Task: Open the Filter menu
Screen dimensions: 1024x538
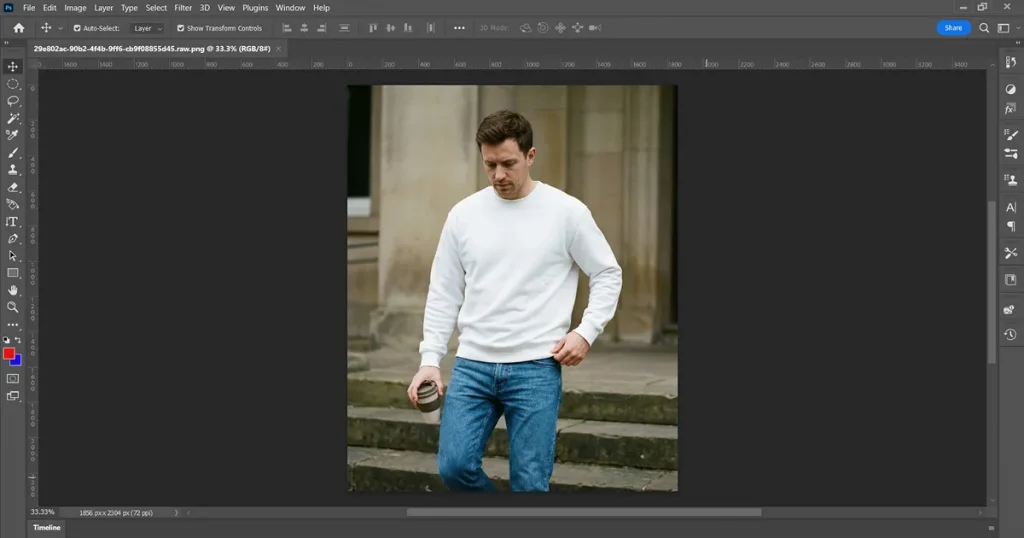Action: pyautogui.click(x=183, y=8)
